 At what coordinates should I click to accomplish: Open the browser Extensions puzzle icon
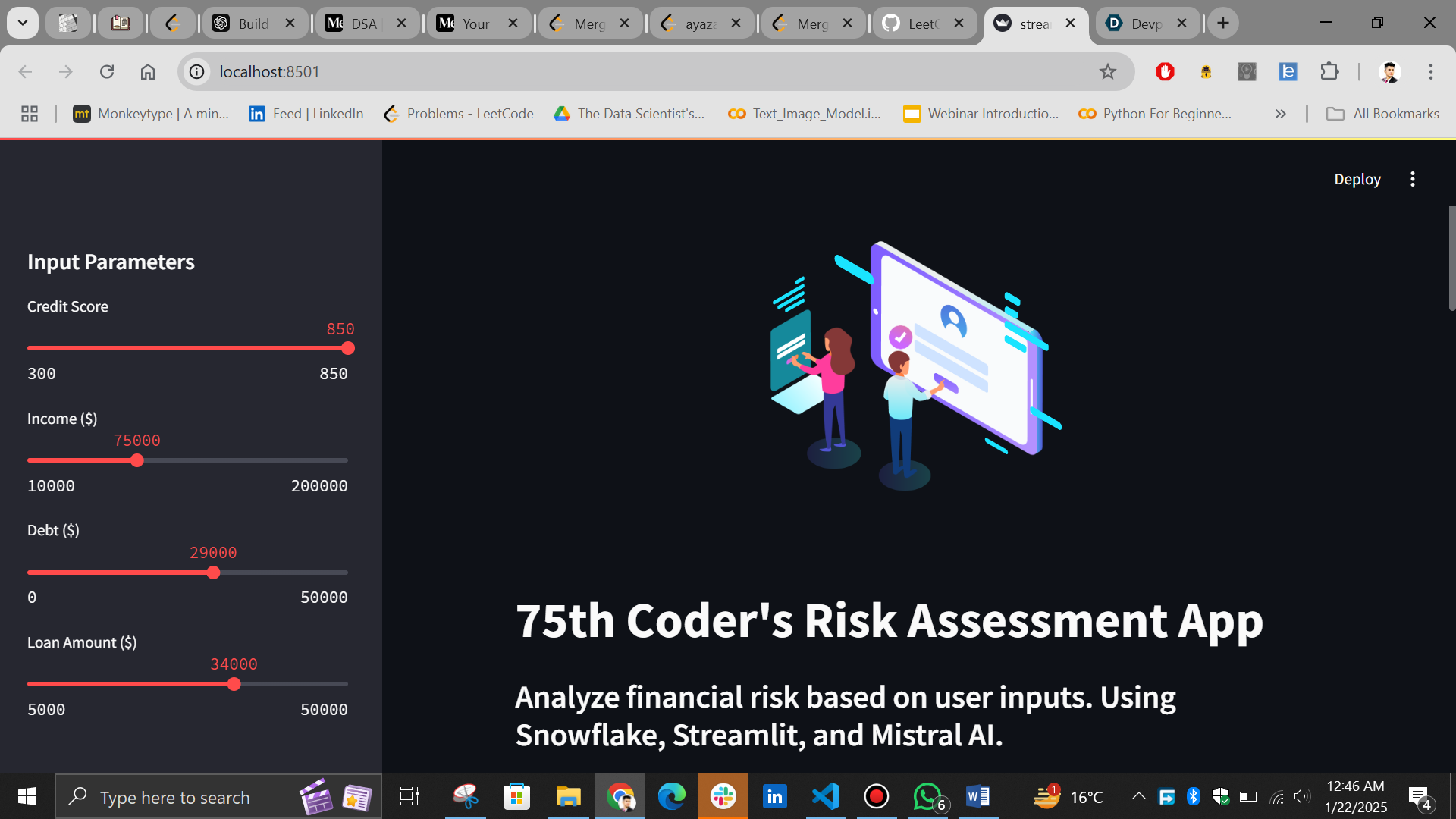[x=1329, y=71]
